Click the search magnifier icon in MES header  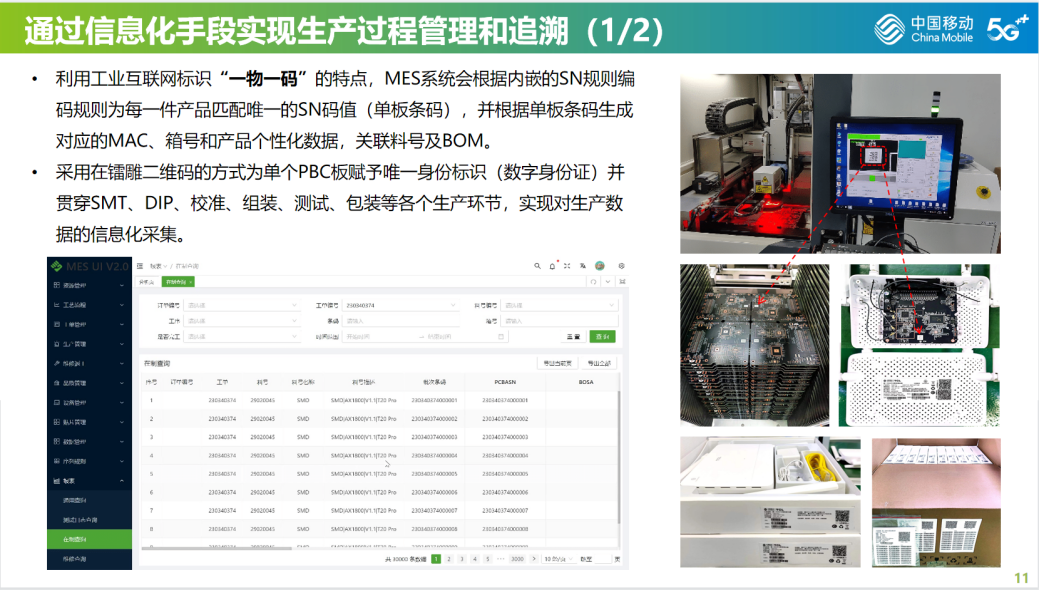tap(537, 266)
